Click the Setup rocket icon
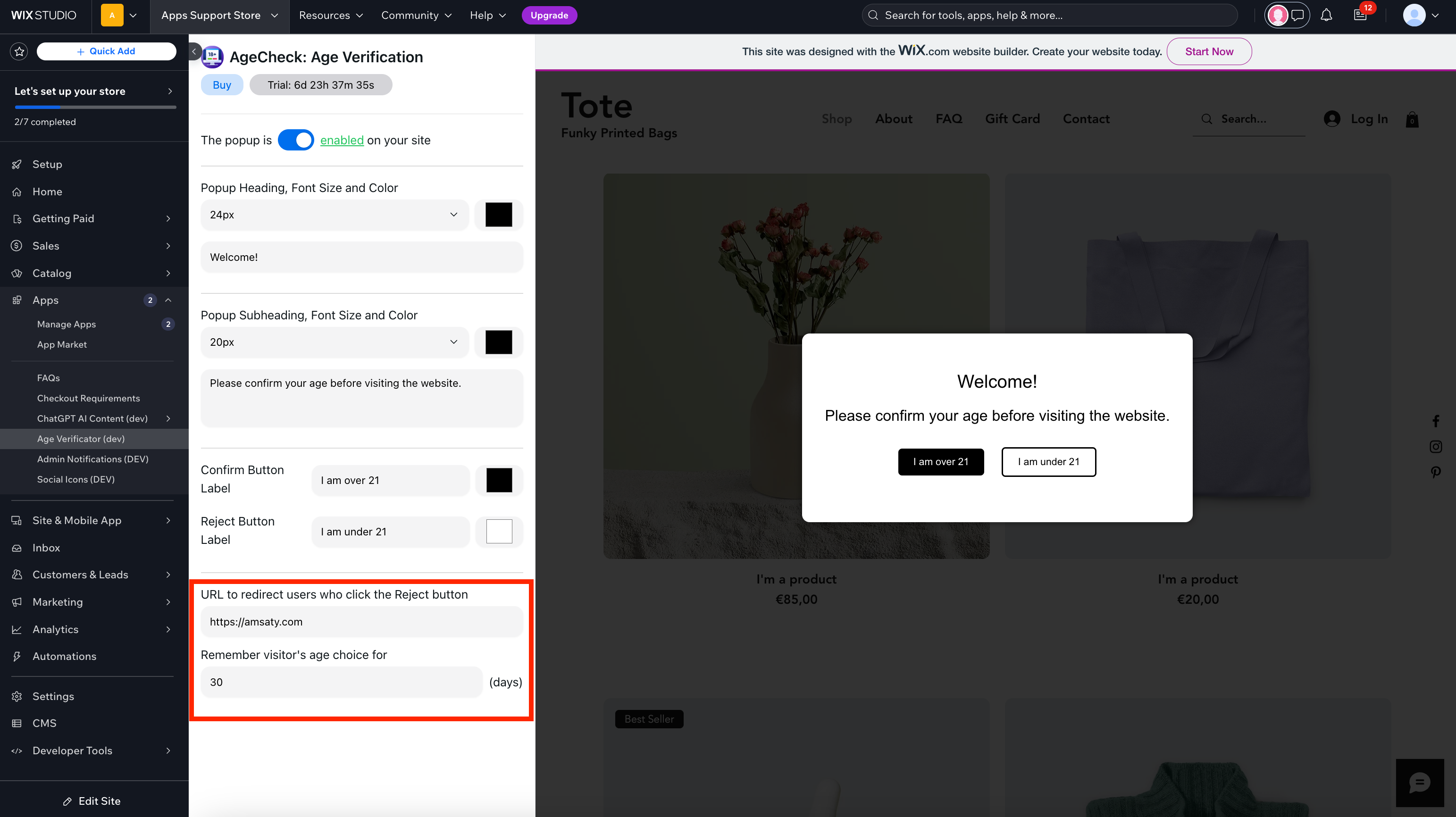Image resolution: width=1456 pixels, height=817 pixels. pyautogui.click(x=17, y=165)
